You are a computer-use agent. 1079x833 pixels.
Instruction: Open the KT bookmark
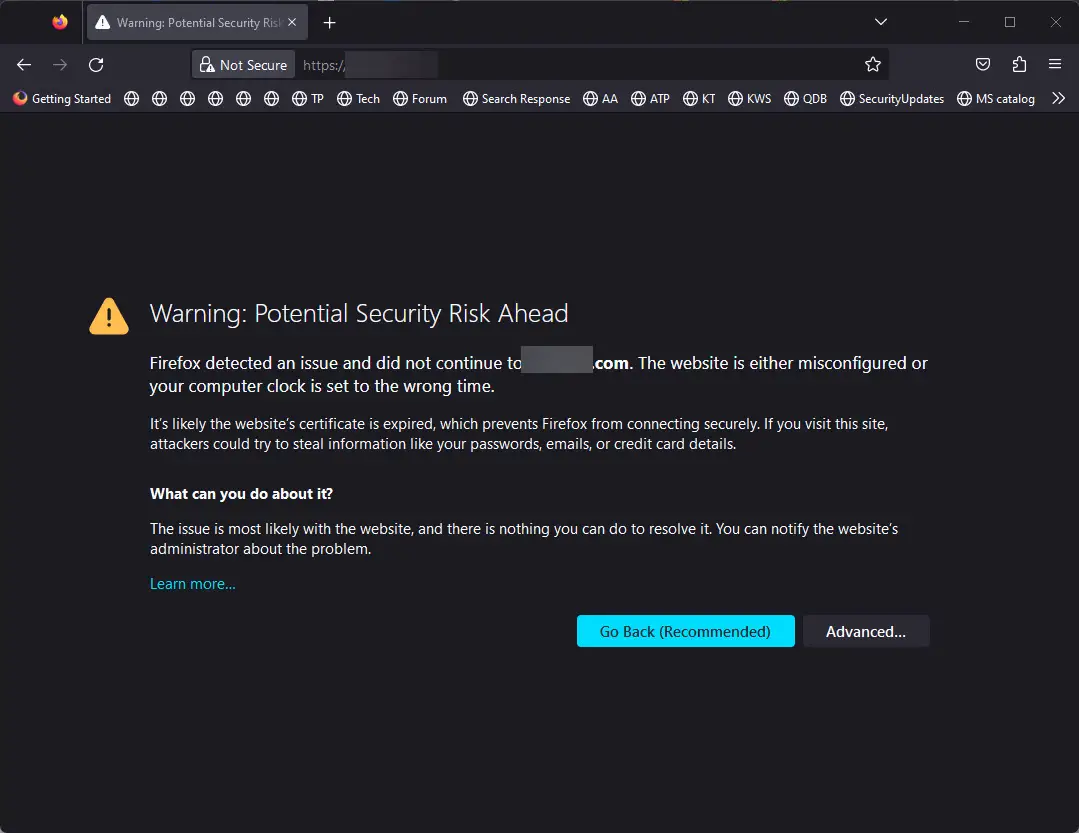point(699,98)
